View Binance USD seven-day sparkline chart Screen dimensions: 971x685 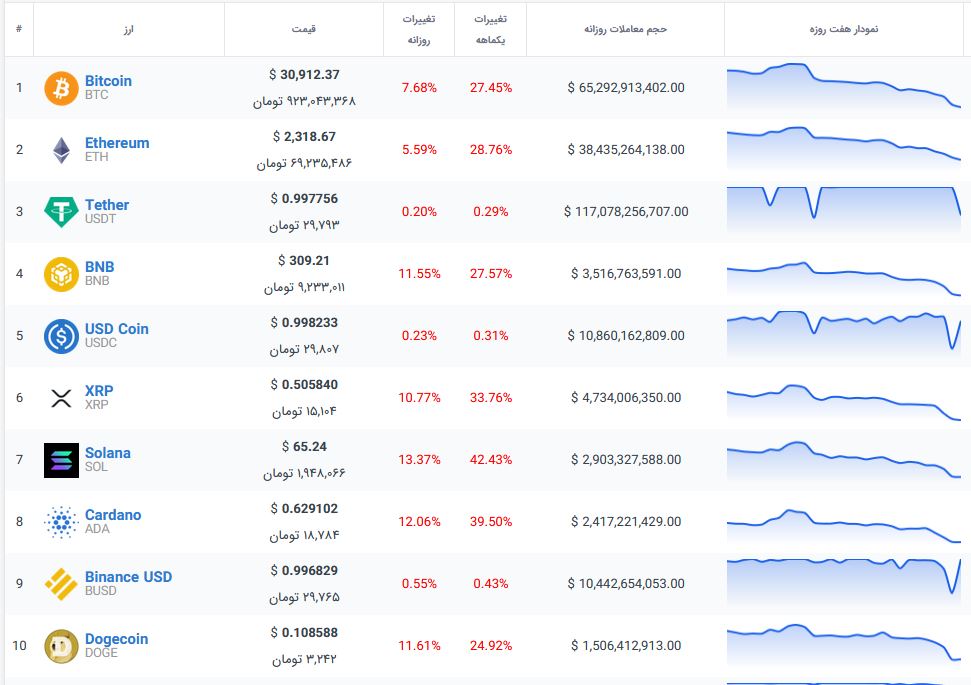point(844,583)
